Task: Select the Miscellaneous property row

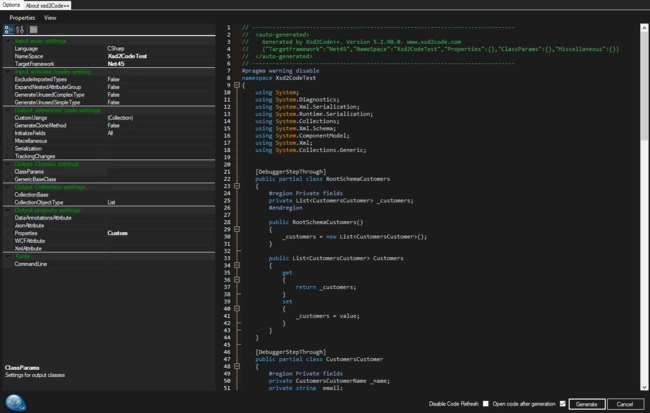Action: click(x=109, y=141)
